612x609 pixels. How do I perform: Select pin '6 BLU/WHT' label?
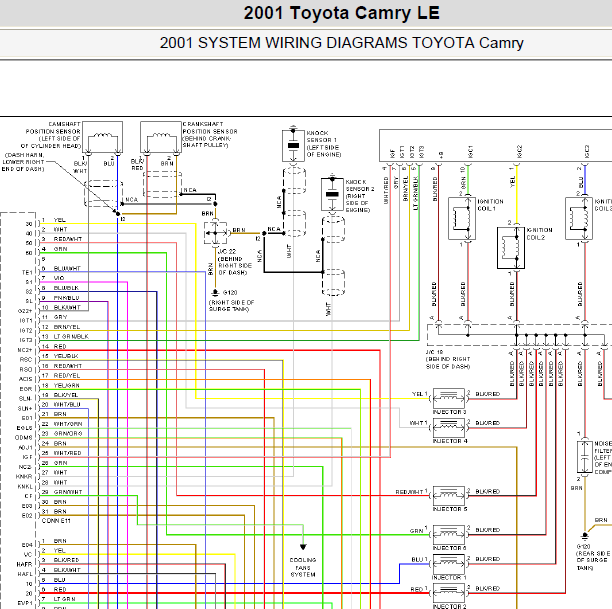pos(61,268)
